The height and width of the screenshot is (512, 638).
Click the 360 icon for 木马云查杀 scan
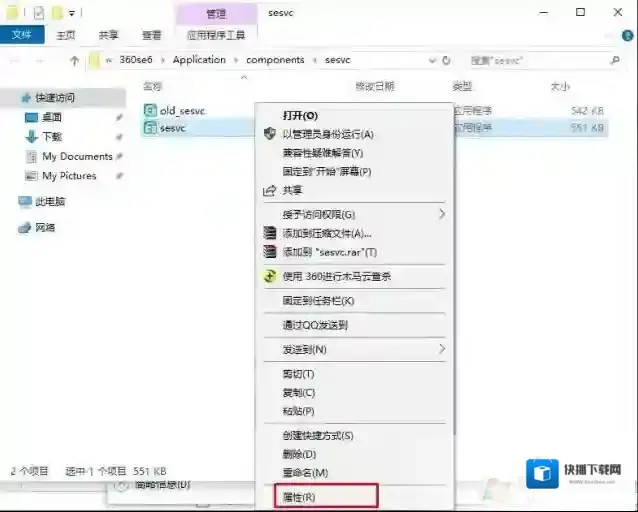(x=269, y=276)
